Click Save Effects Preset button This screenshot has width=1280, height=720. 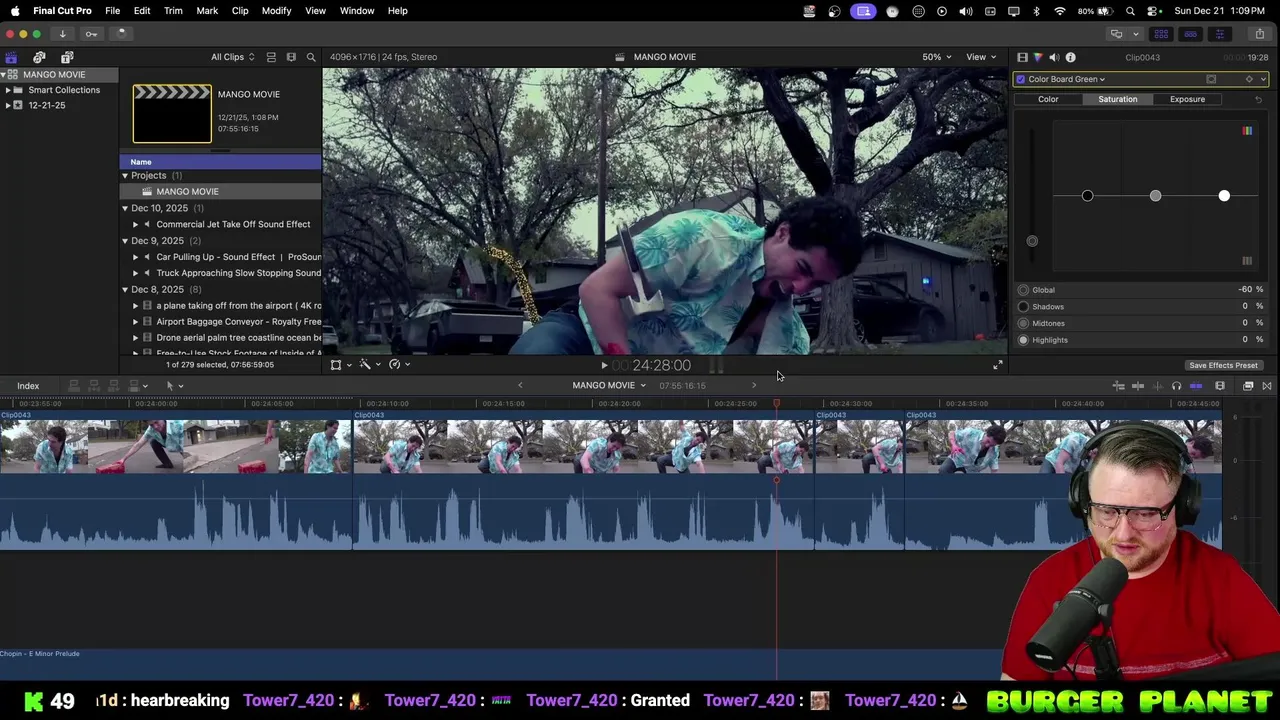tap(1223, 366)
